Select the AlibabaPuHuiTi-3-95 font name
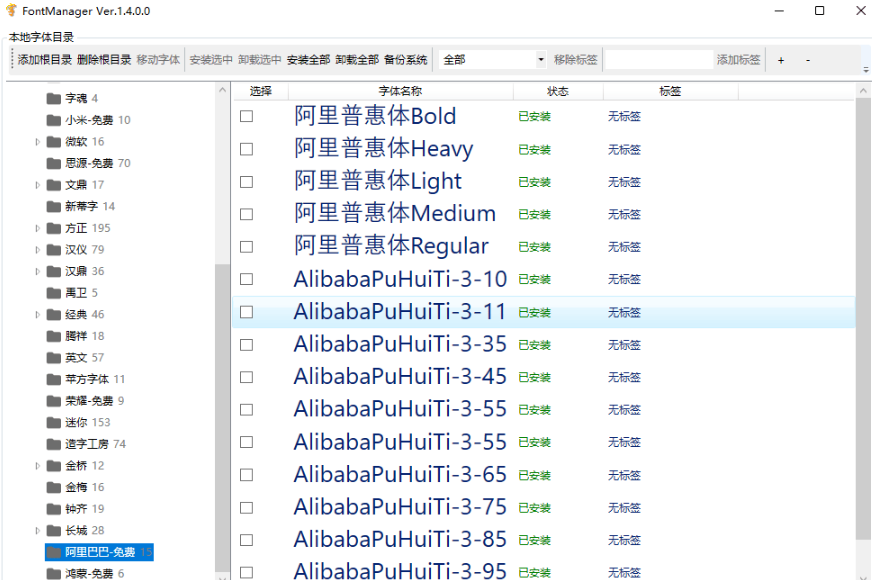 click(400, 571)
